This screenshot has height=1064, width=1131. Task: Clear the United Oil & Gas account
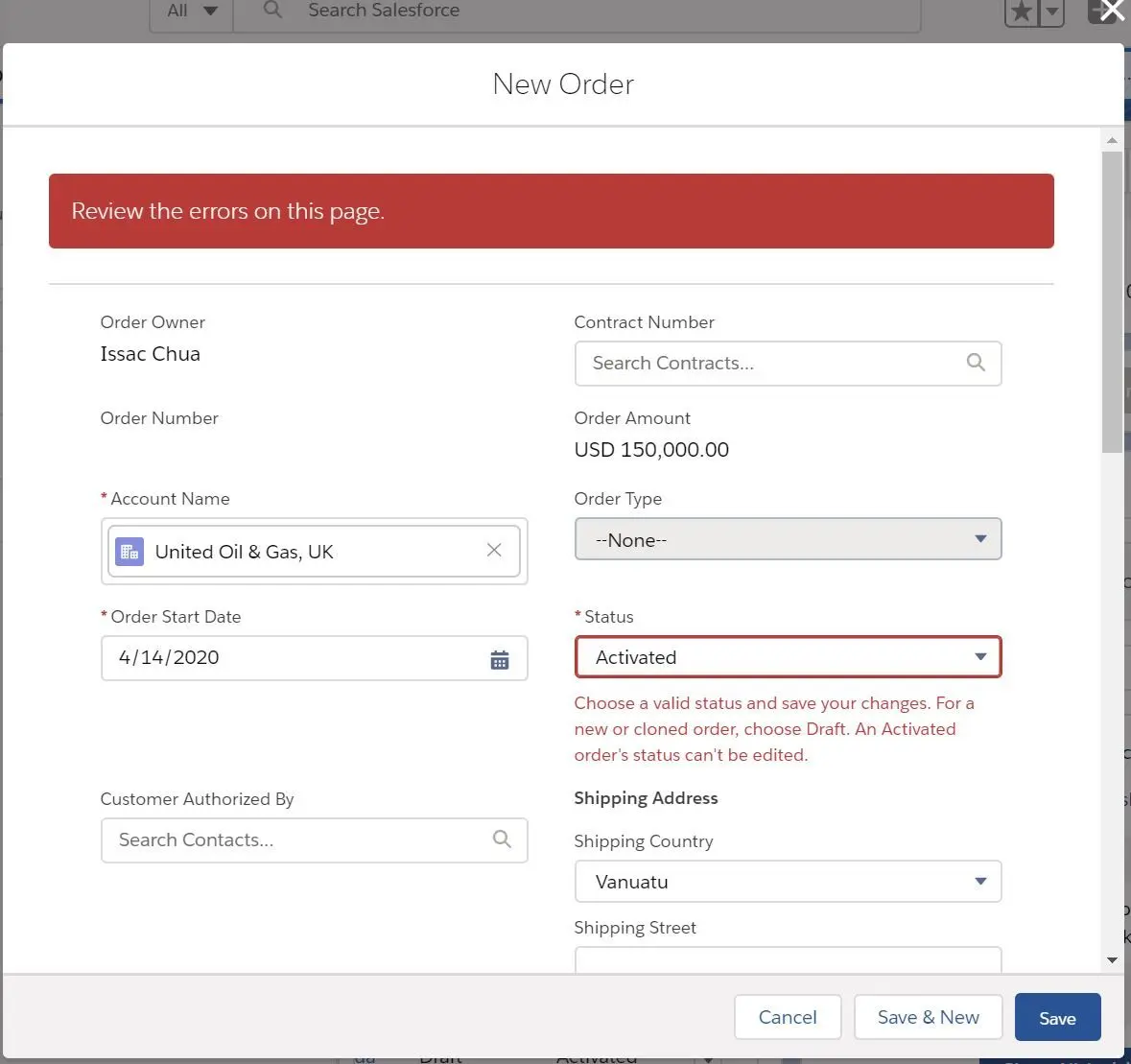[494, 551]
